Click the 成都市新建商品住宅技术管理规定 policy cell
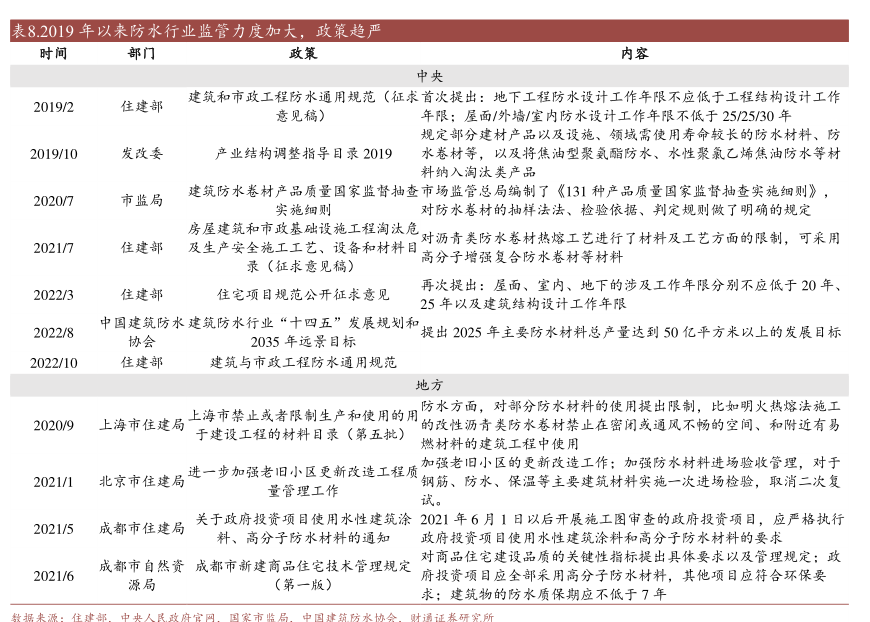This screenshot has width=870, height=622. point(303,575)
